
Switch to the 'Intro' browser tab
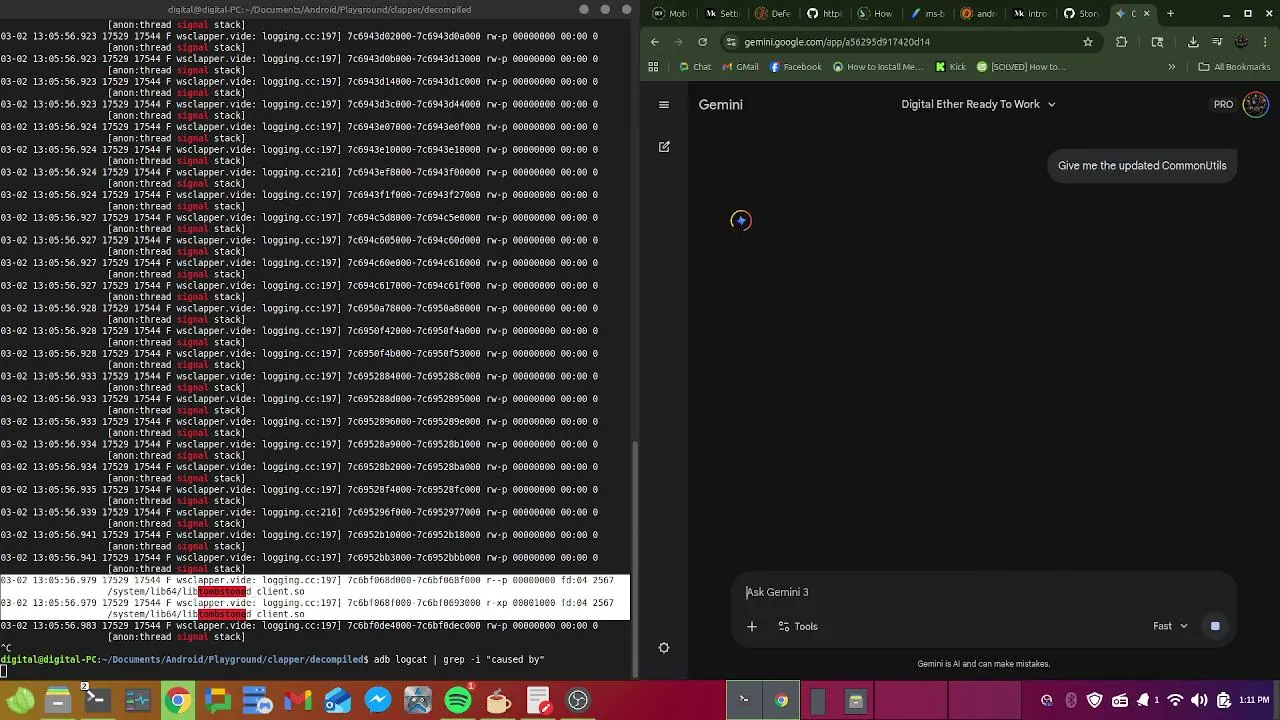1029,13
